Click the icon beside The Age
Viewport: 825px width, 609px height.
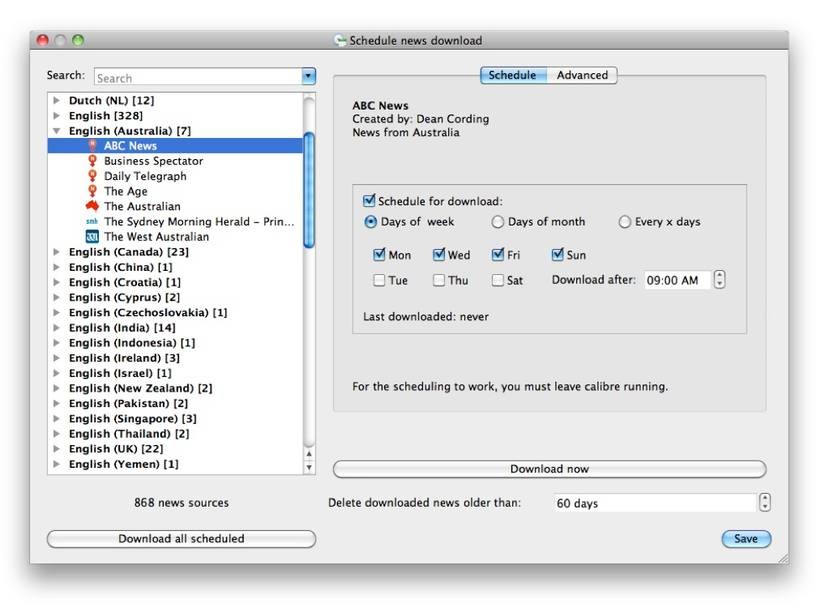[x=93, y=191]
